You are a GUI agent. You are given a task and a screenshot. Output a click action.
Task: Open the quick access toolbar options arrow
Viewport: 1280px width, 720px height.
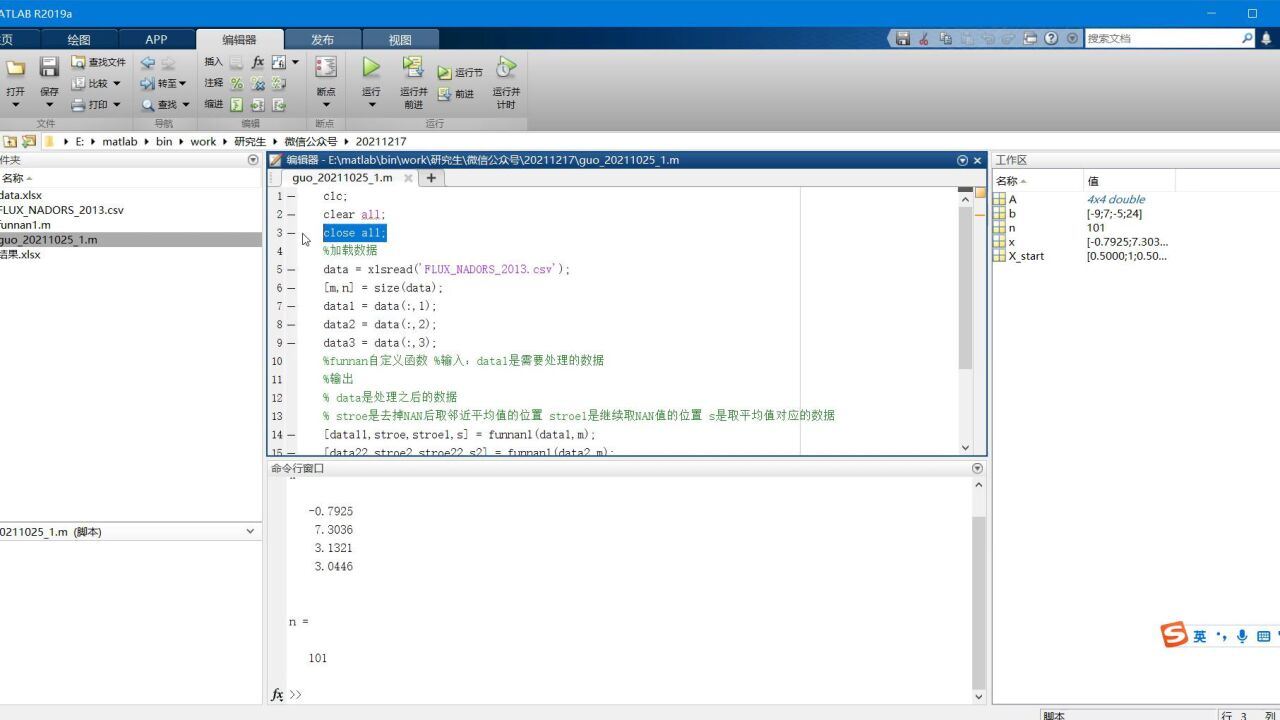click(x=1072, y=38)
